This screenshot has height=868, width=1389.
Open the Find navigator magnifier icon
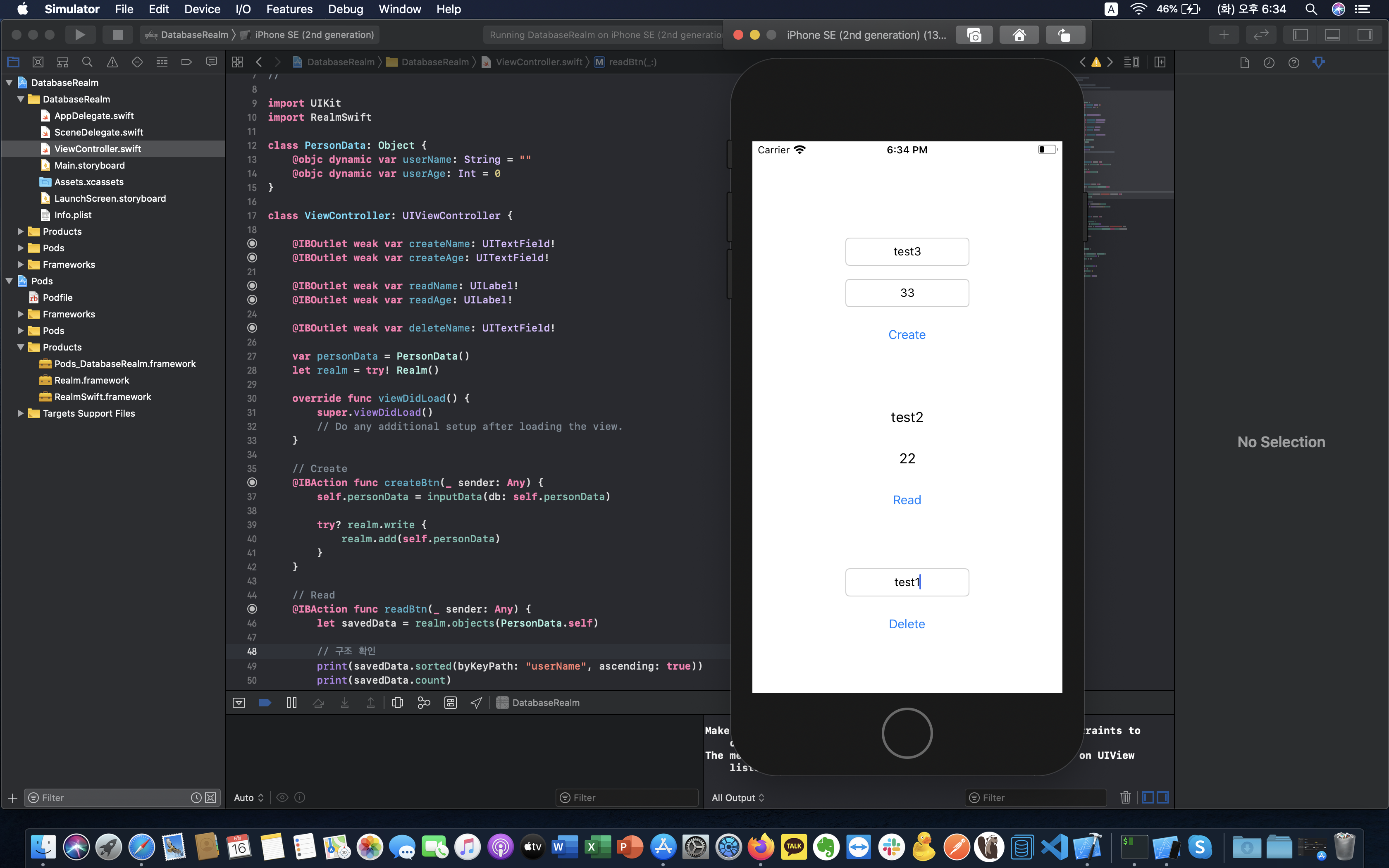[87, 62]
